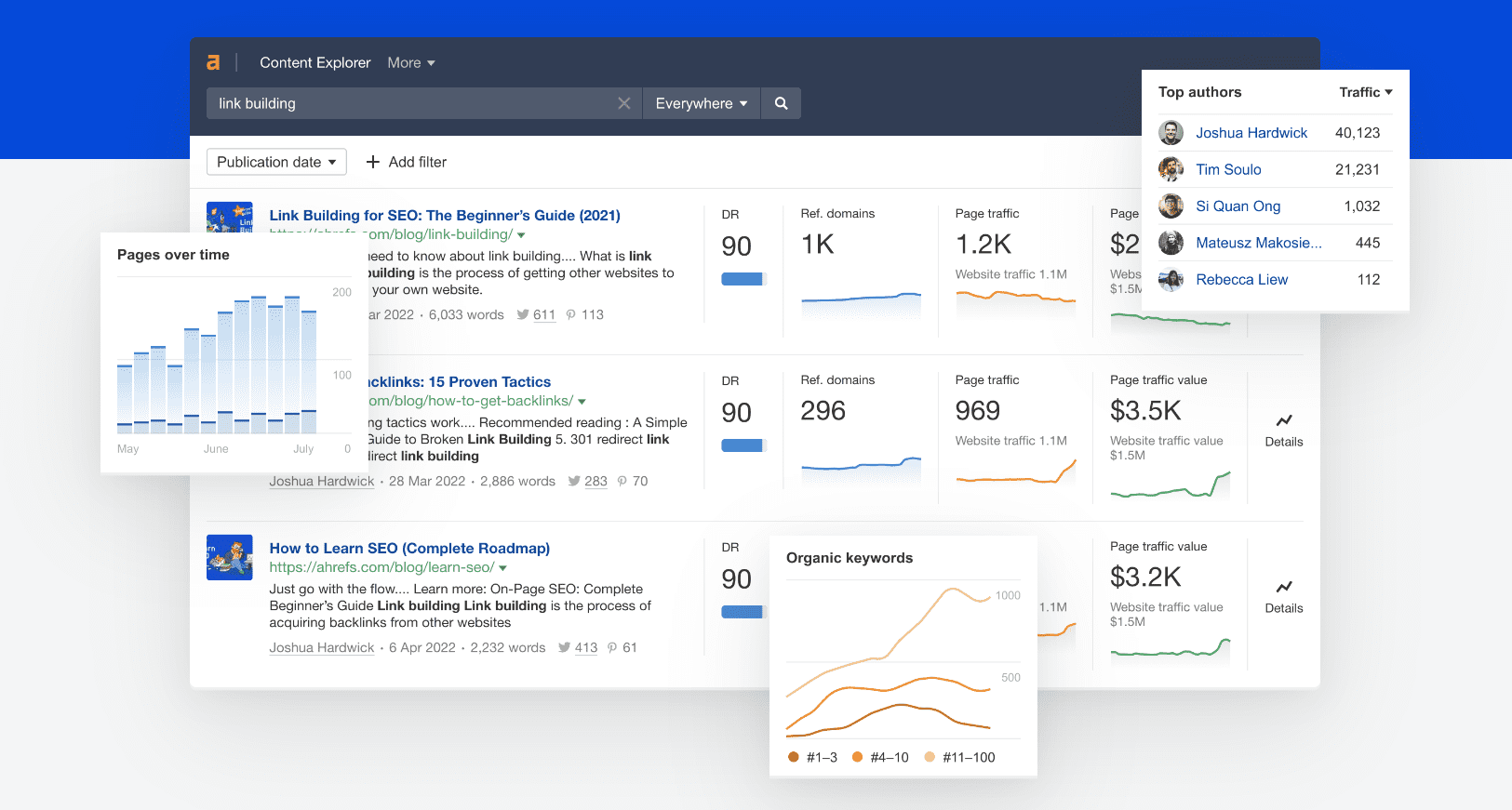Open Details chart icon for third result

[x=1284, y=587]
